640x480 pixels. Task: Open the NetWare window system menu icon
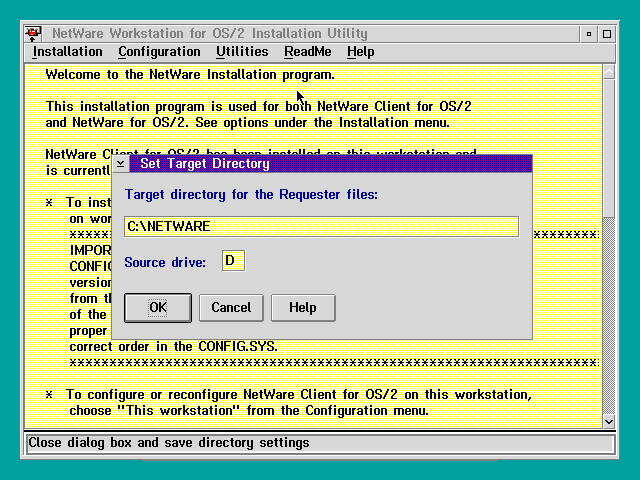click(x=33, y=33)
